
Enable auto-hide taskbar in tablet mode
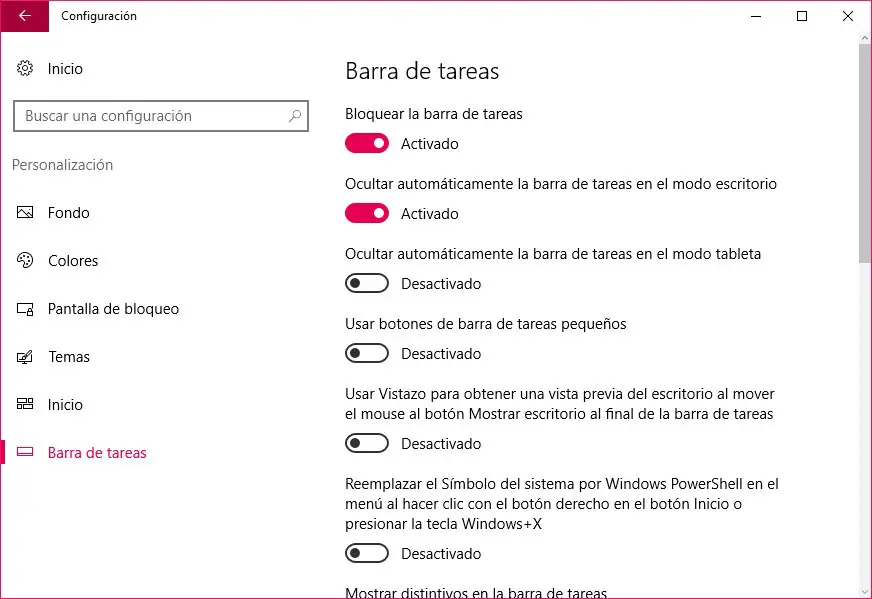(367, 284)
